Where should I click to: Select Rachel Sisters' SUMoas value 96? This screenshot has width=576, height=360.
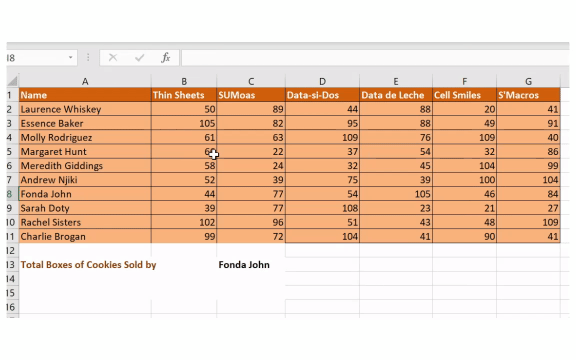(x=251, y=222)
